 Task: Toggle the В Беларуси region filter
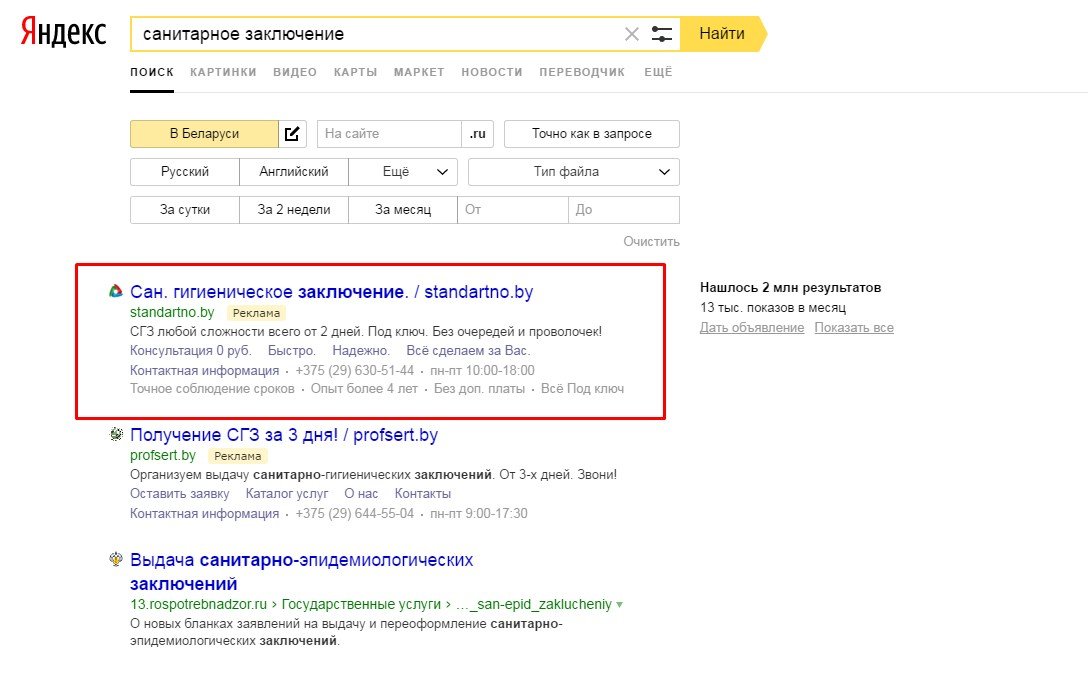click(204, 134)
